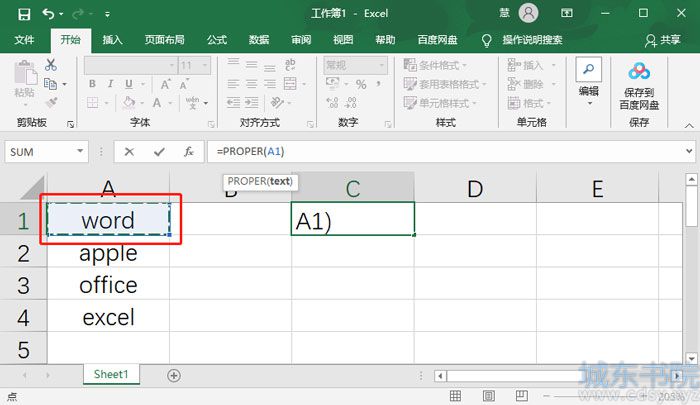Click the Borders icon in font group

pyautogui.click(x=92, y=103)
